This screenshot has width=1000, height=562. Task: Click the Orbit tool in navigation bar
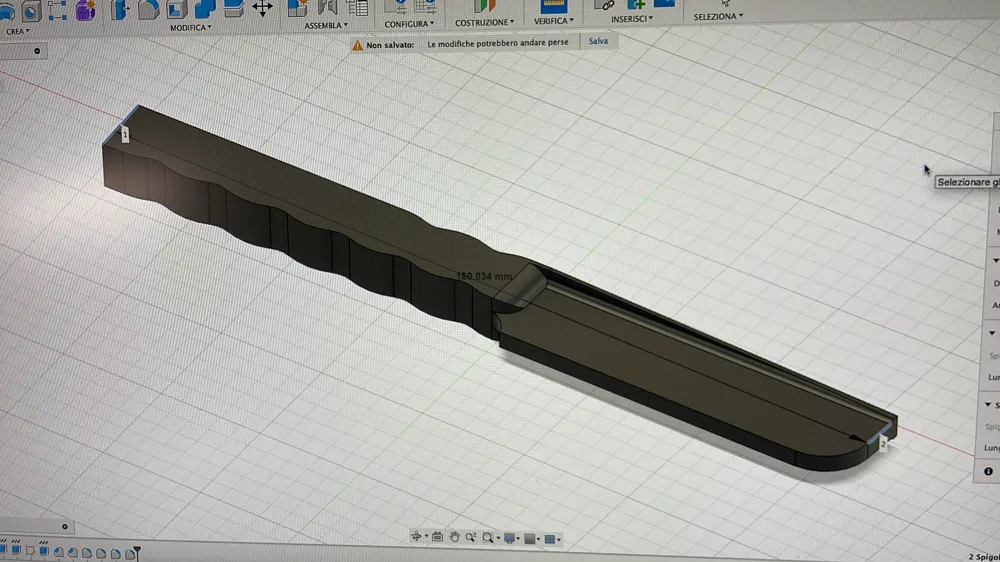click(x=416, y=537)
